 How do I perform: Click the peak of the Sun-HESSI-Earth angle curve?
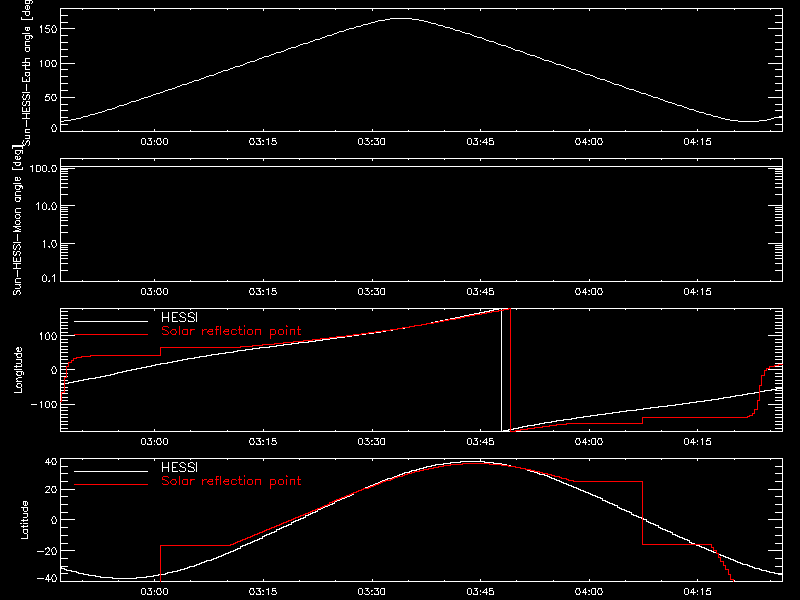click(402, 18)
